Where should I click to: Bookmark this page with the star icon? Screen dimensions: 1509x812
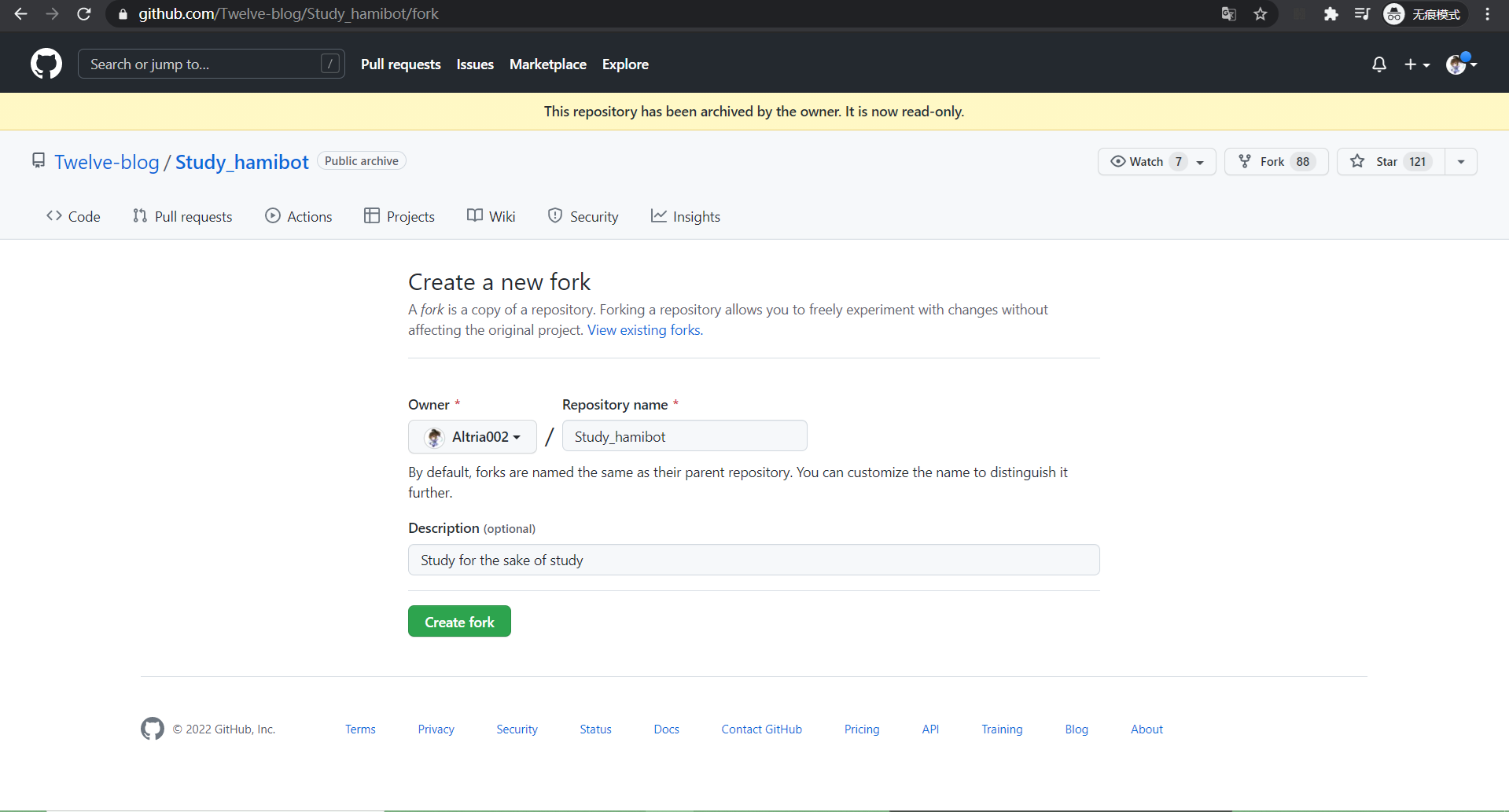click(1261, 14)
